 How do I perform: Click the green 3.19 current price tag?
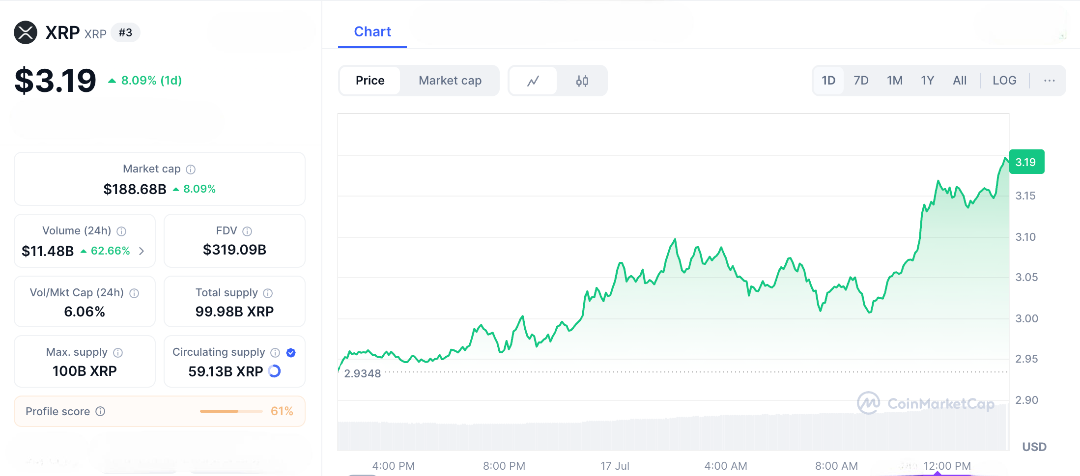[1026, 162]
